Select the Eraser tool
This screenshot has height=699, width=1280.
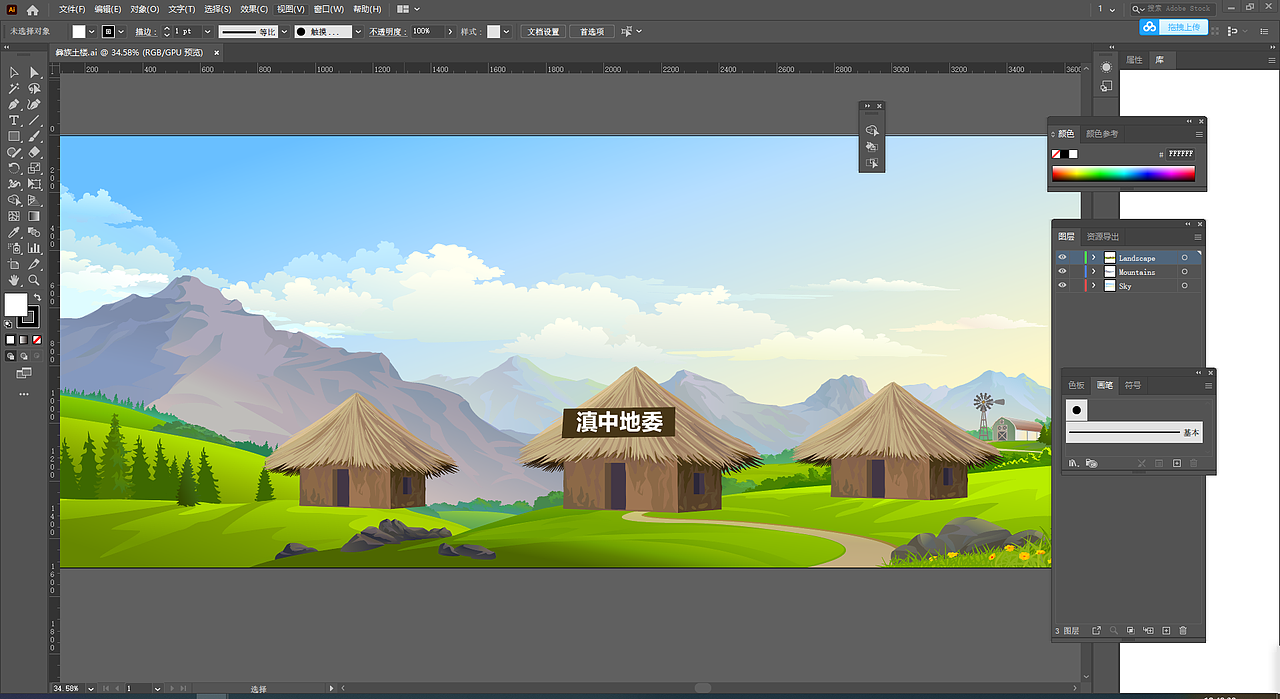(x=34, y=152)
